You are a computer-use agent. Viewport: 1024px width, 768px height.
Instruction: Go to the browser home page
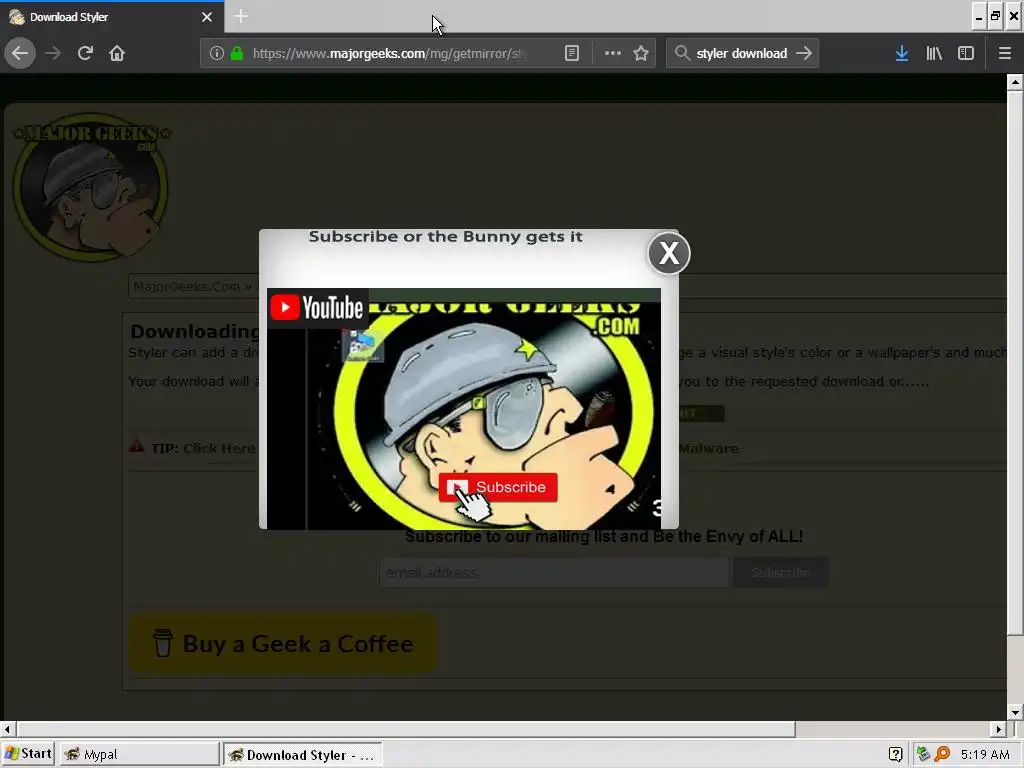click(117, 53)
